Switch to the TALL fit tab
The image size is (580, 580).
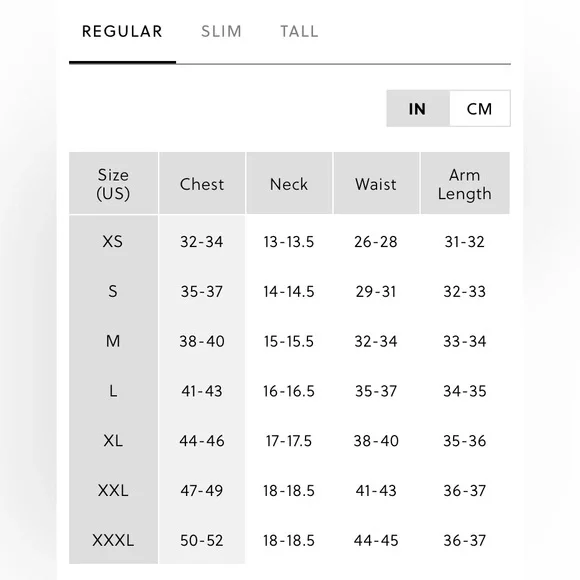299,31
